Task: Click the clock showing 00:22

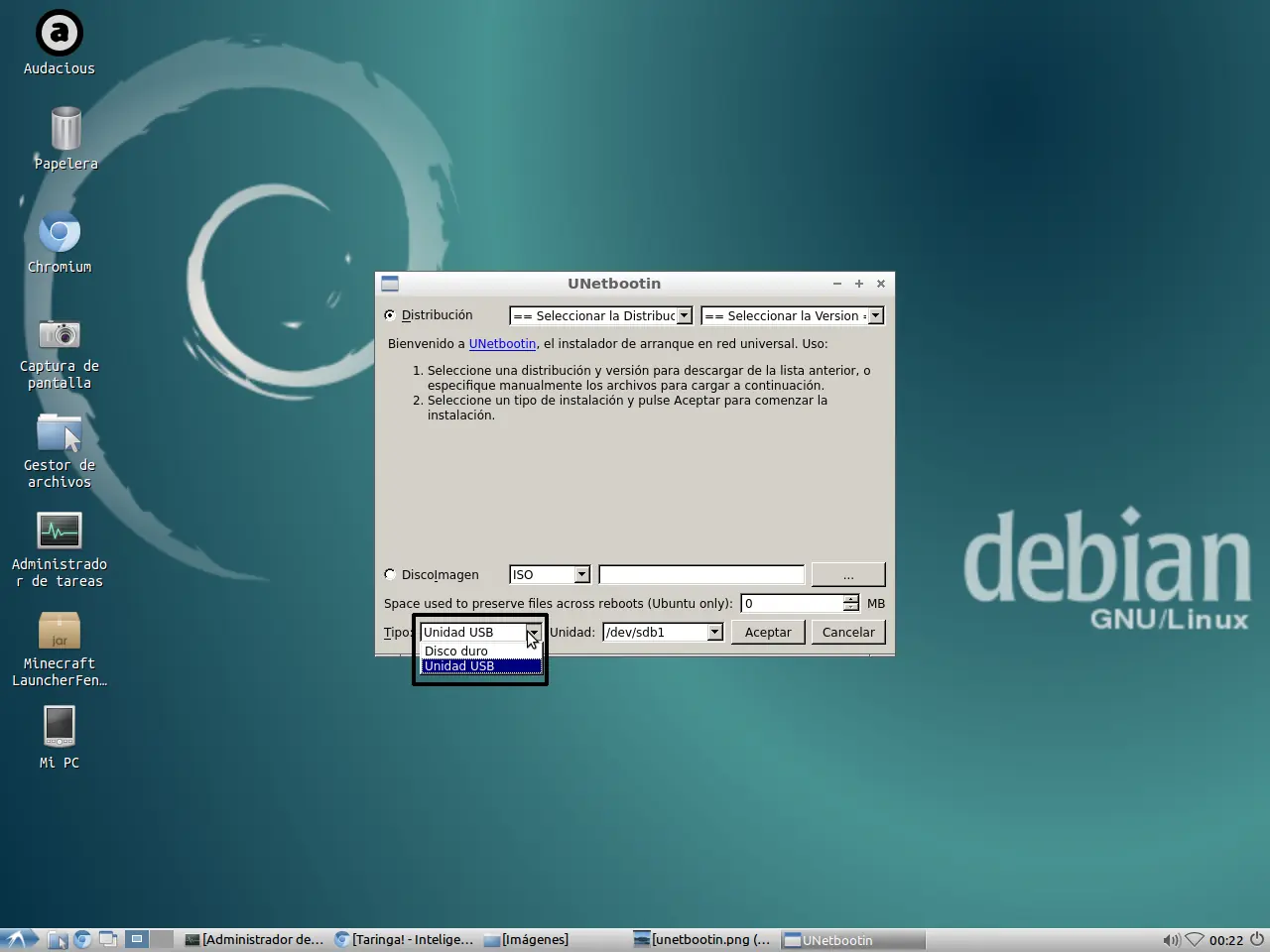Action: 1226,940
